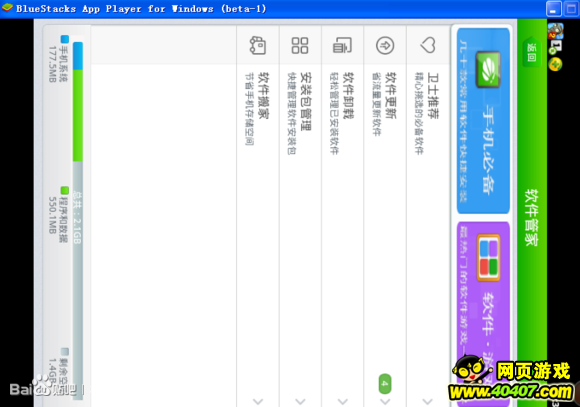The width and height of the screenshot is (580, 407).
Task: Open the 安装包管理 menu entry text
Action: tap(306, 101)
